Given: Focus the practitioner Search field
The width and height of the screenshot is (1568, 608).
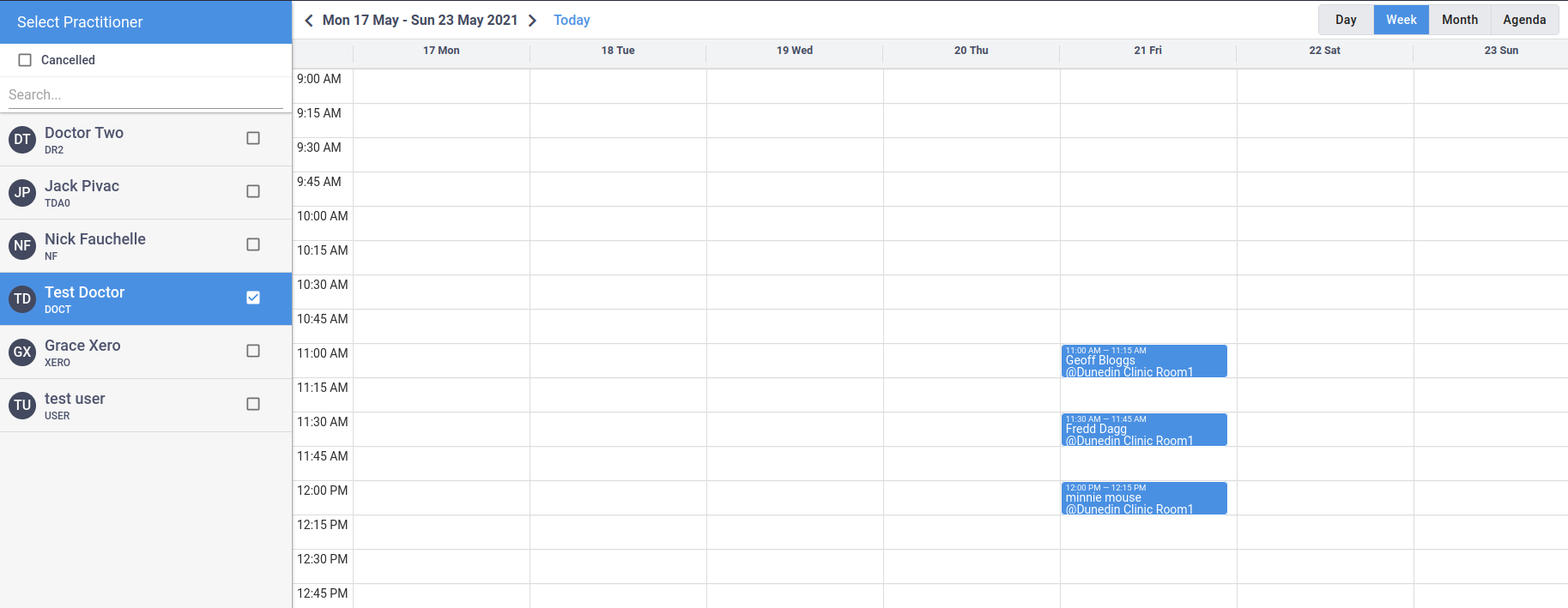Looking at the screenshot, I should tap(144, 95).
